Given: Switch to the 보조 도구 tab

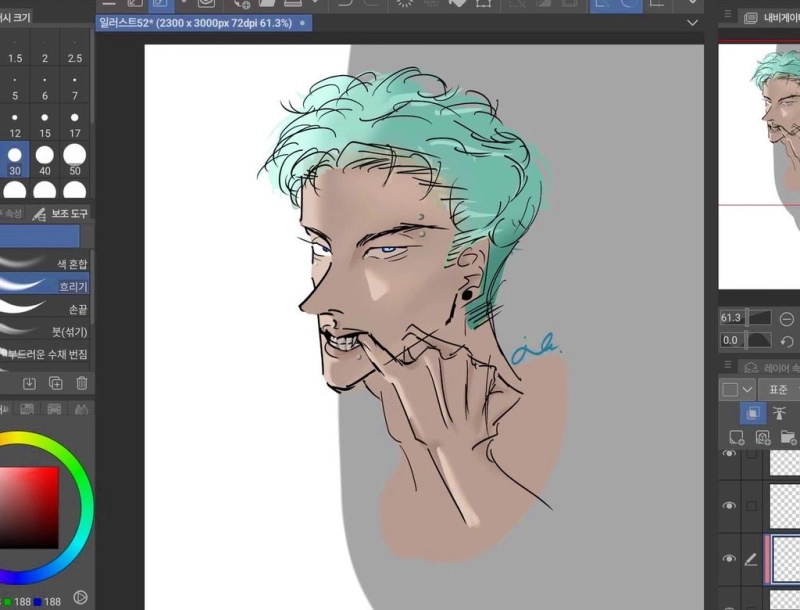Looking at the screenshot, I should (58, 214).
